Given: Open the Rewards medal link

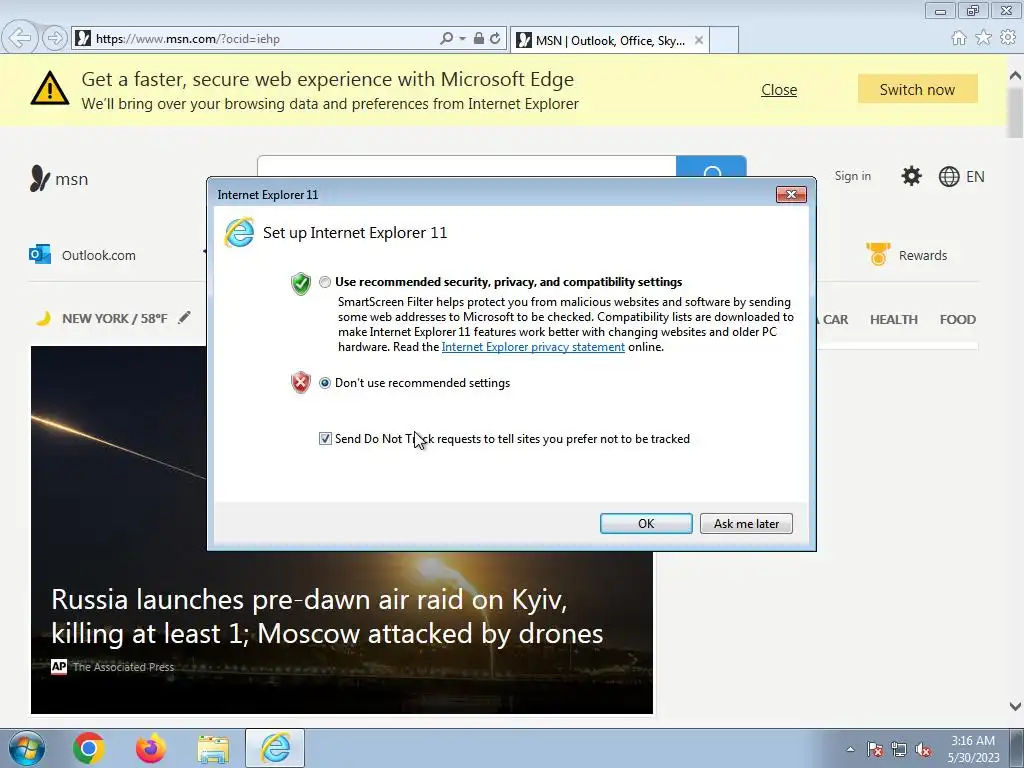Looking at the screenshot, I should click(906, 255).
